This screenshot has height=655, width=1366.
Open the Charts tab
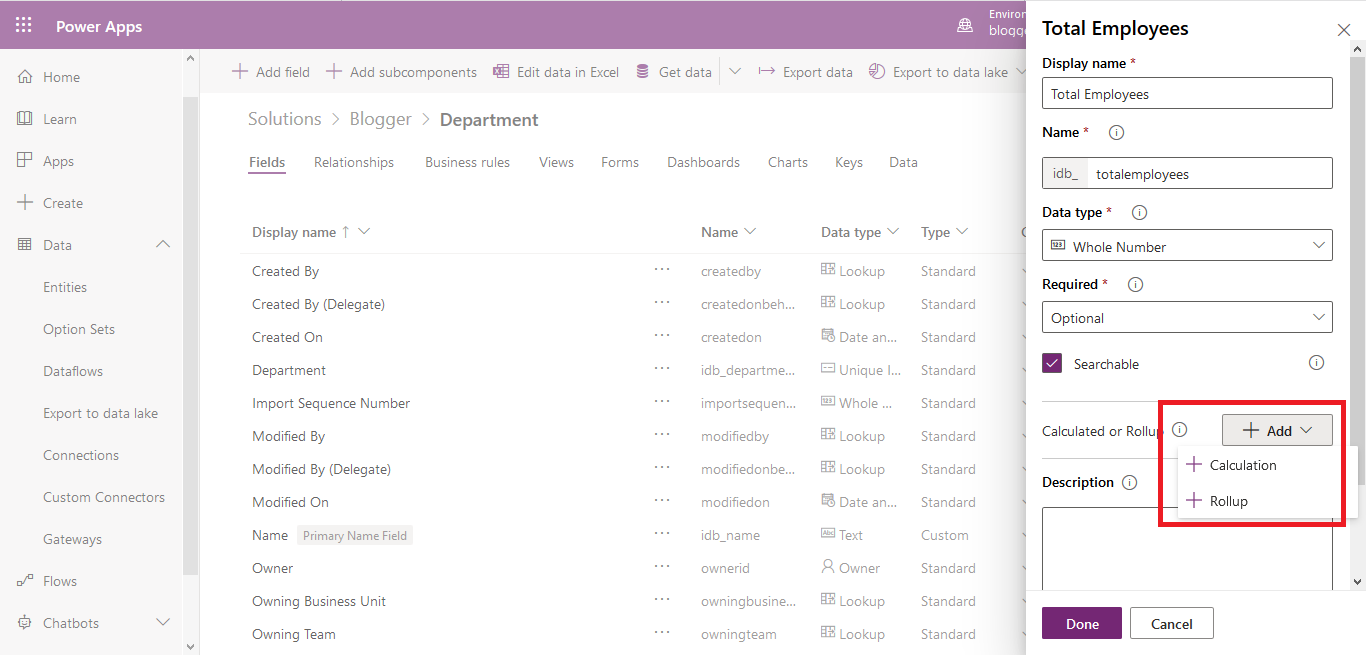(787, 162)
